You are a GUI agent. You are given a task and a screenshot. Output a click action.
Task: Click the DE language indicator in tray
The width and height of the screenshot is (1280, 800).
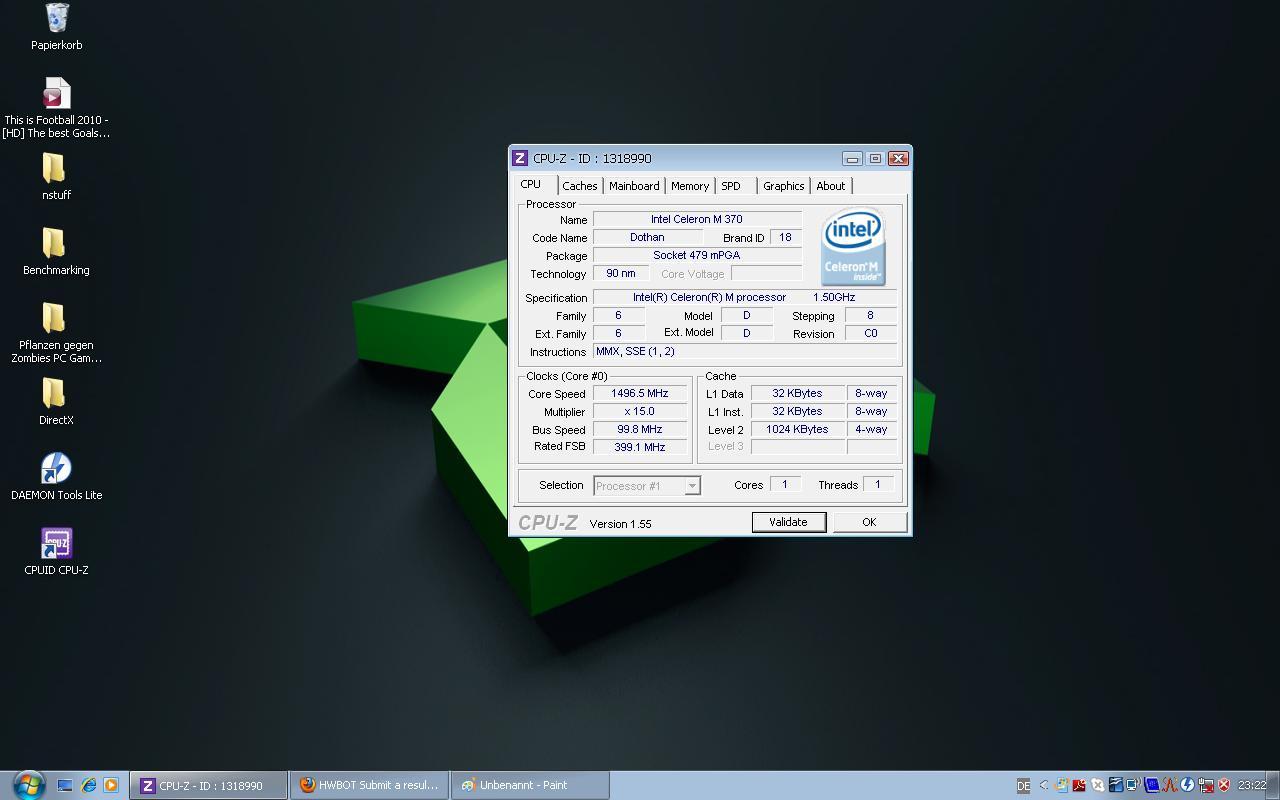coord(1023,785)
